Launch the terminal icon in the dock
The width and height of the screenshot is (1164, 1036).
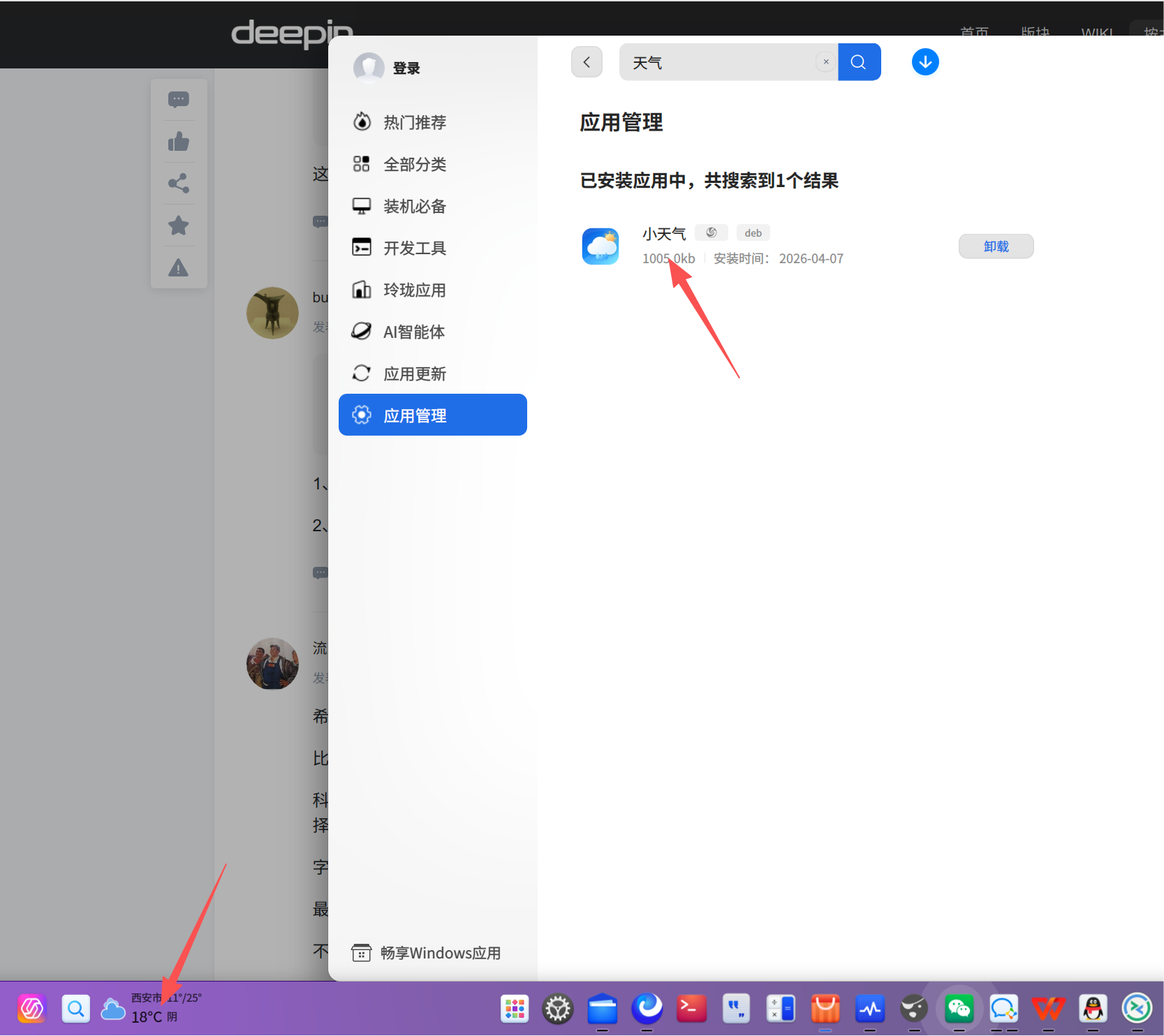[691, 1009]
